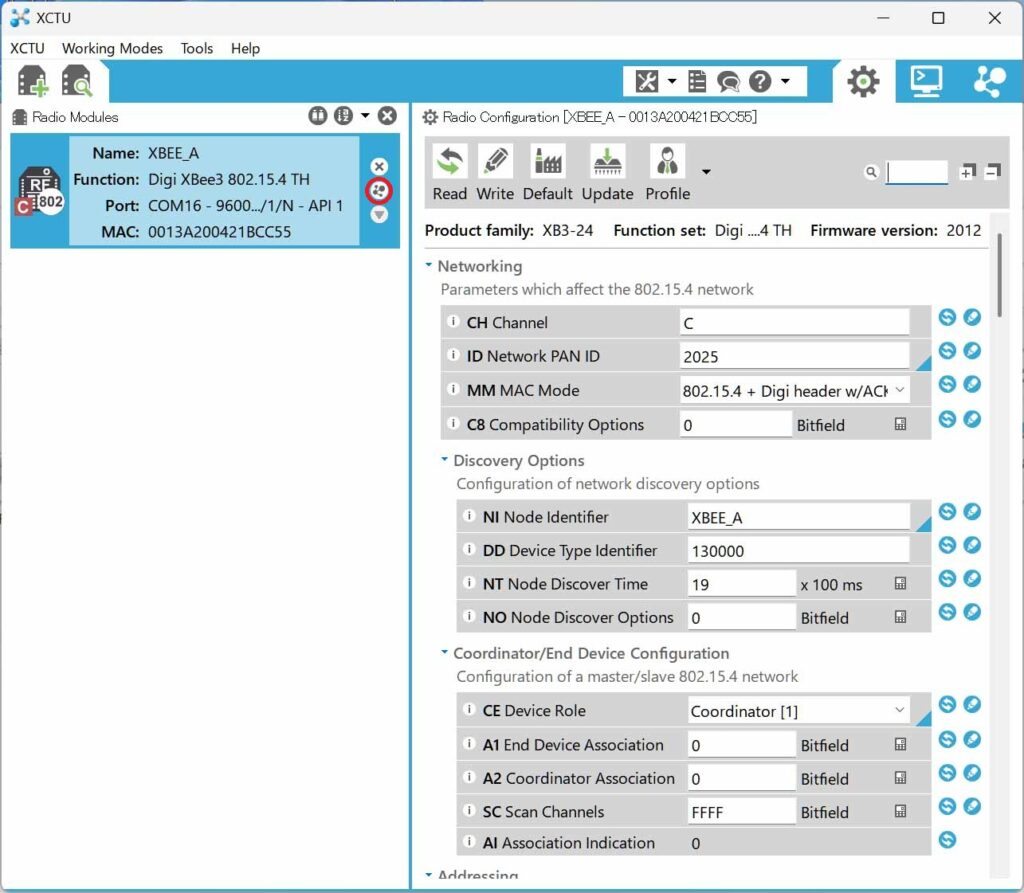The height and width of the screenshot is (893, 1024).
Task: Open the frames log list icon
Action: click(x=697, y=82)
